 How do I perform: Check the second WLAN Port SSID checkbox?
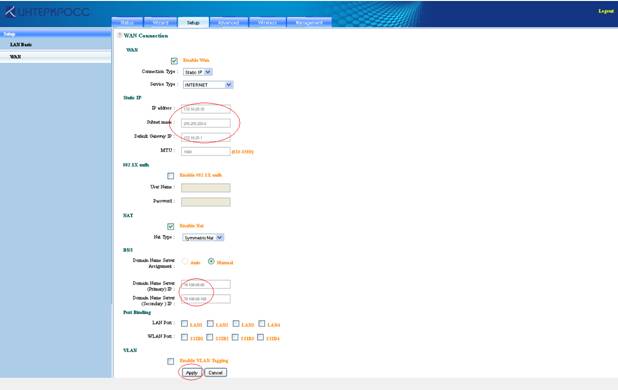tap(210, 337)
